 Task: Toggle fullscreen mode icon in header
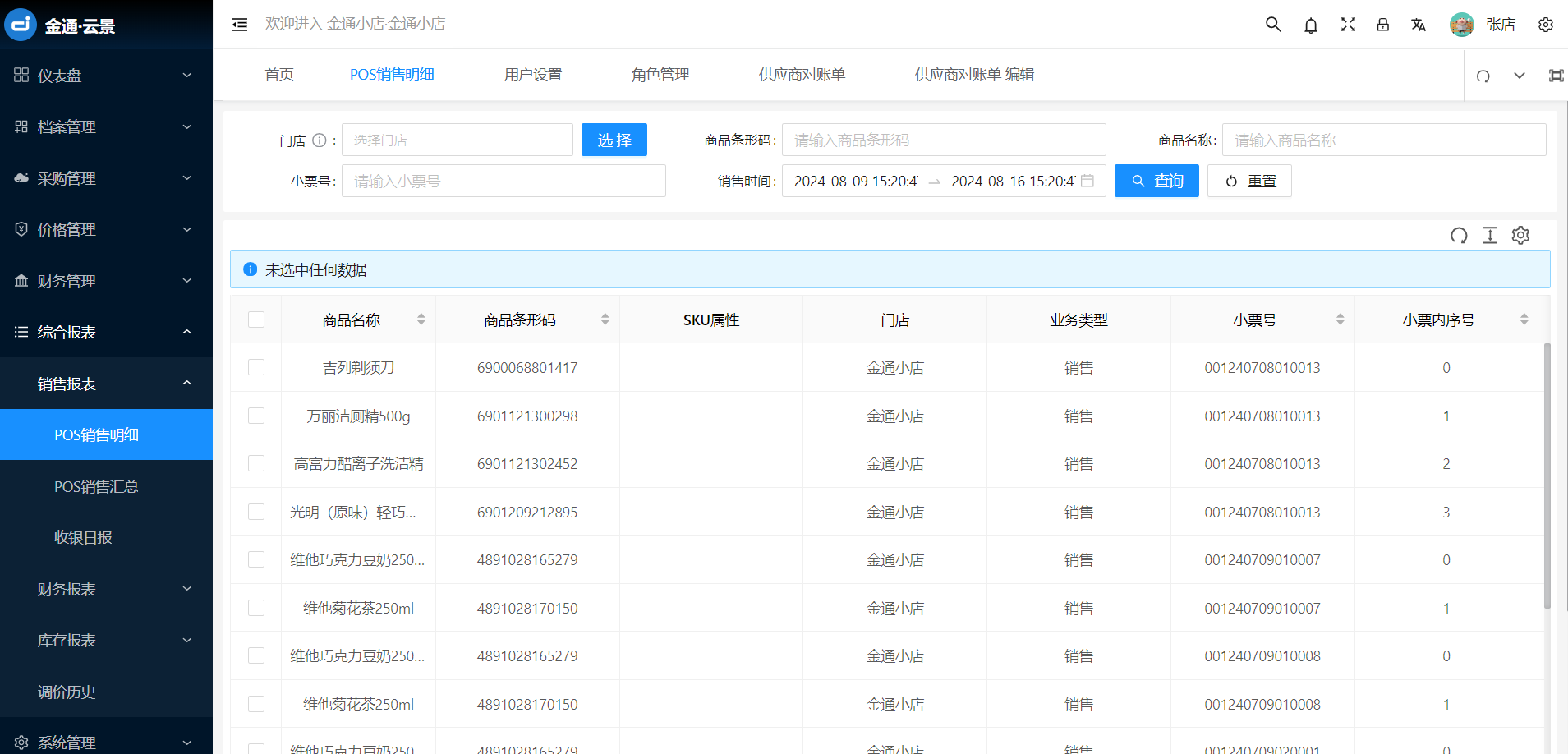tap(1348, 25)
